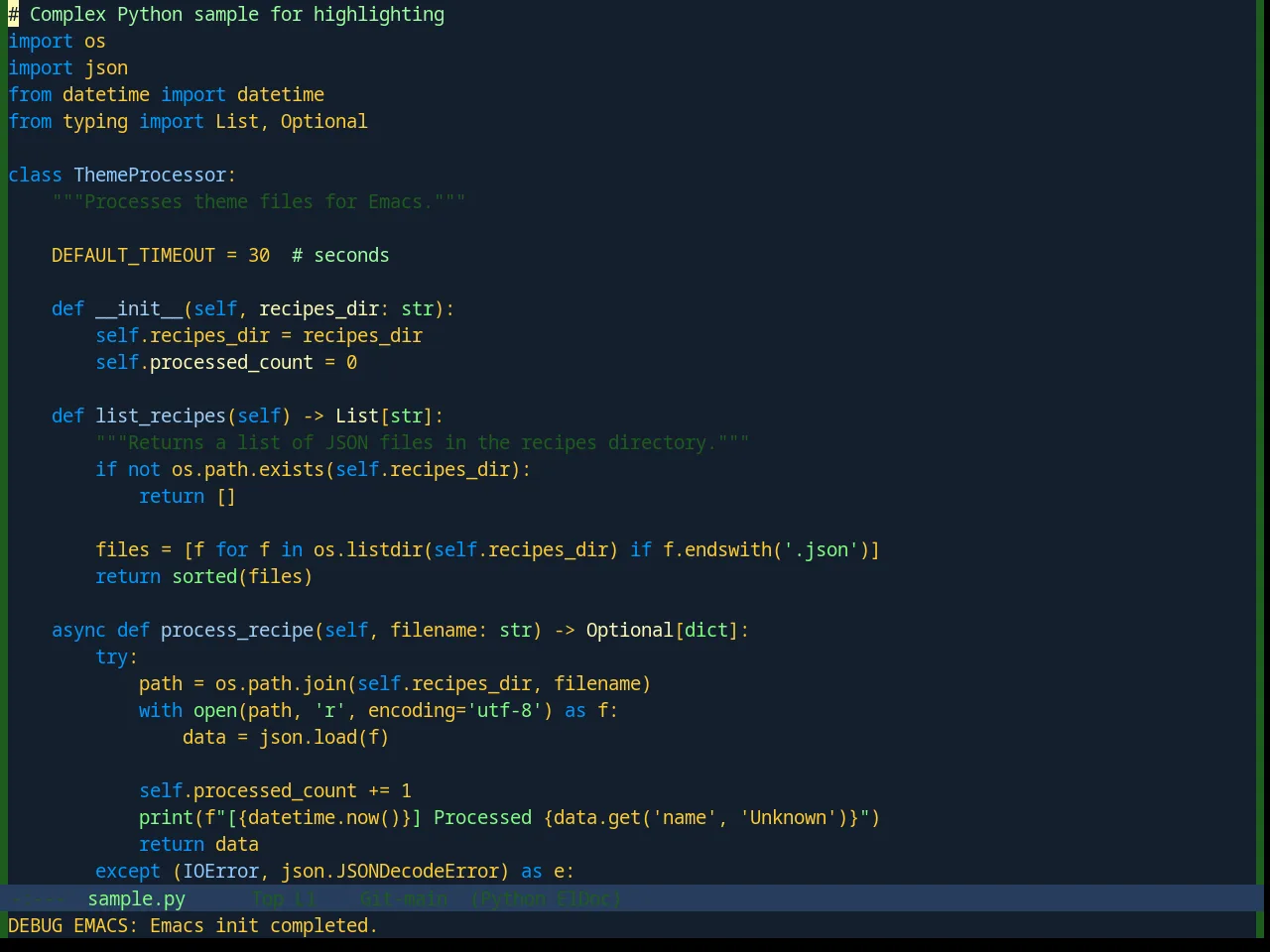The height and width of the screenshot is (952, 1270).
Task: Click the cursor on the first comment's '#'
Action: pyautogui.click(x=13, y=15)
